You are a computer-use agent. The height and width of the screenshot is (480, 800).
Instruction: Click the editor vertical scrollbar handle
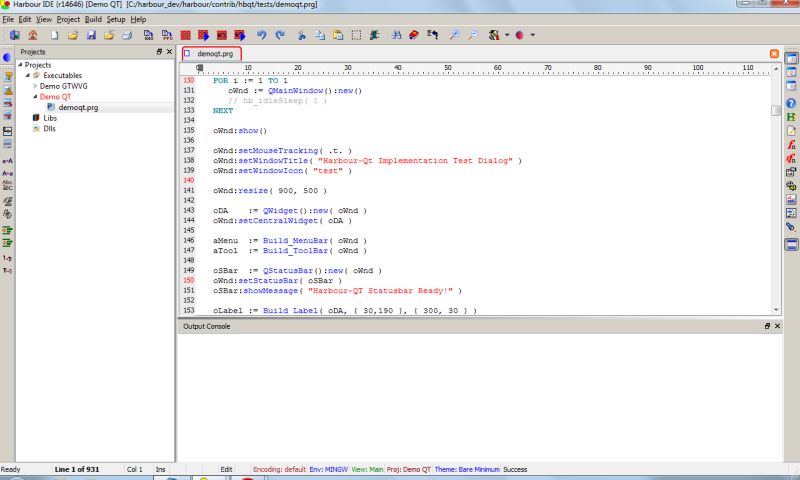tap(776, 110)
